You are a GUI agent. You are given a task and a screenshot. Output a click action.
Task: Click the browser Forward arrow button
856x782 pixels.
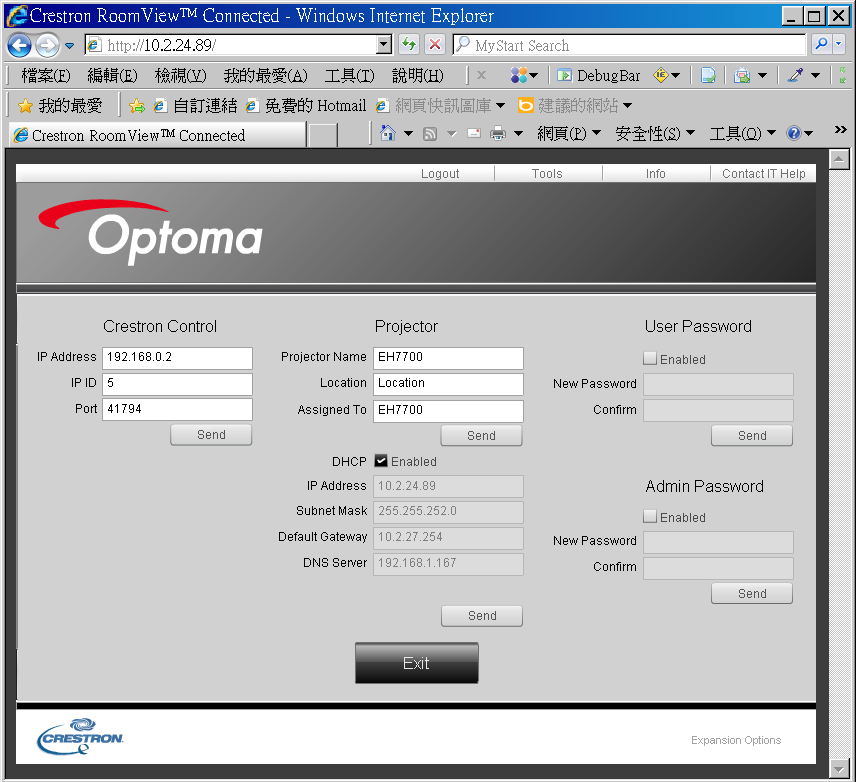click(47, 45)
